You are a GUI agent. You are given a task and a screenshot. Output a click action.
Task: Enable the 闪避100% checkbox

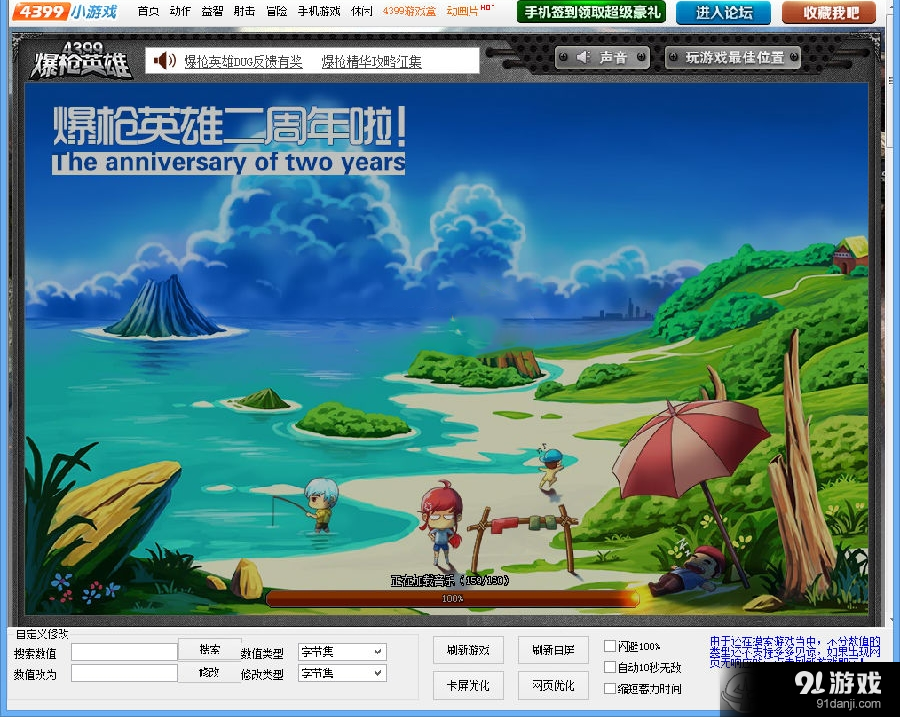[x=610, y=646]
